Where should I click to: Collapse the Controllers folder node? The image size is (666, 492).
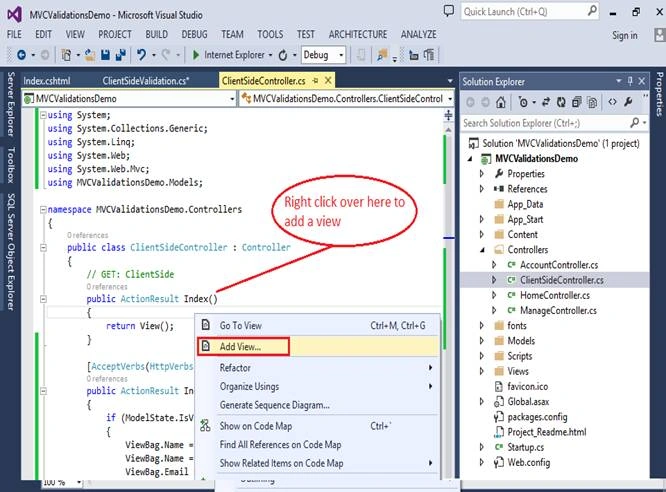click(482, 250)
